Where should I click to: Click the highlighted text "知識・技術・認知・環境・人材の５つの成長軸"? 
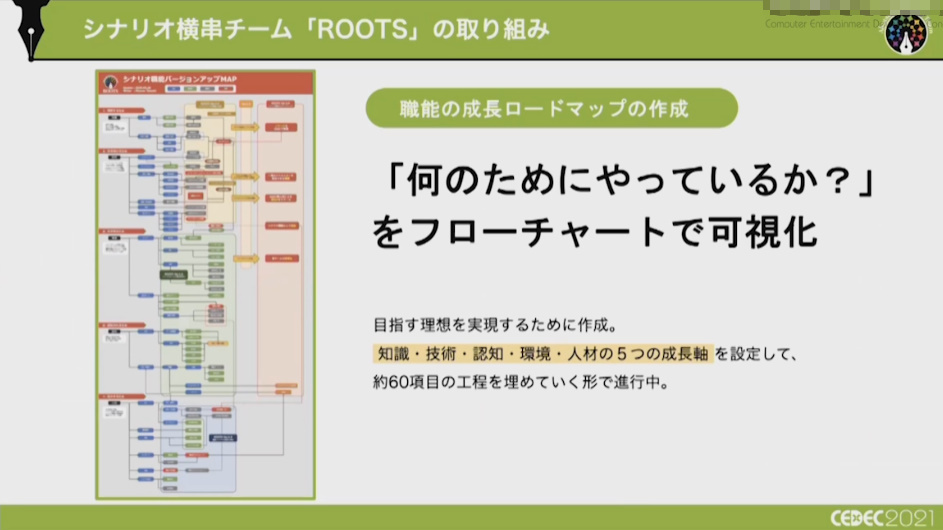coord(541,353)
